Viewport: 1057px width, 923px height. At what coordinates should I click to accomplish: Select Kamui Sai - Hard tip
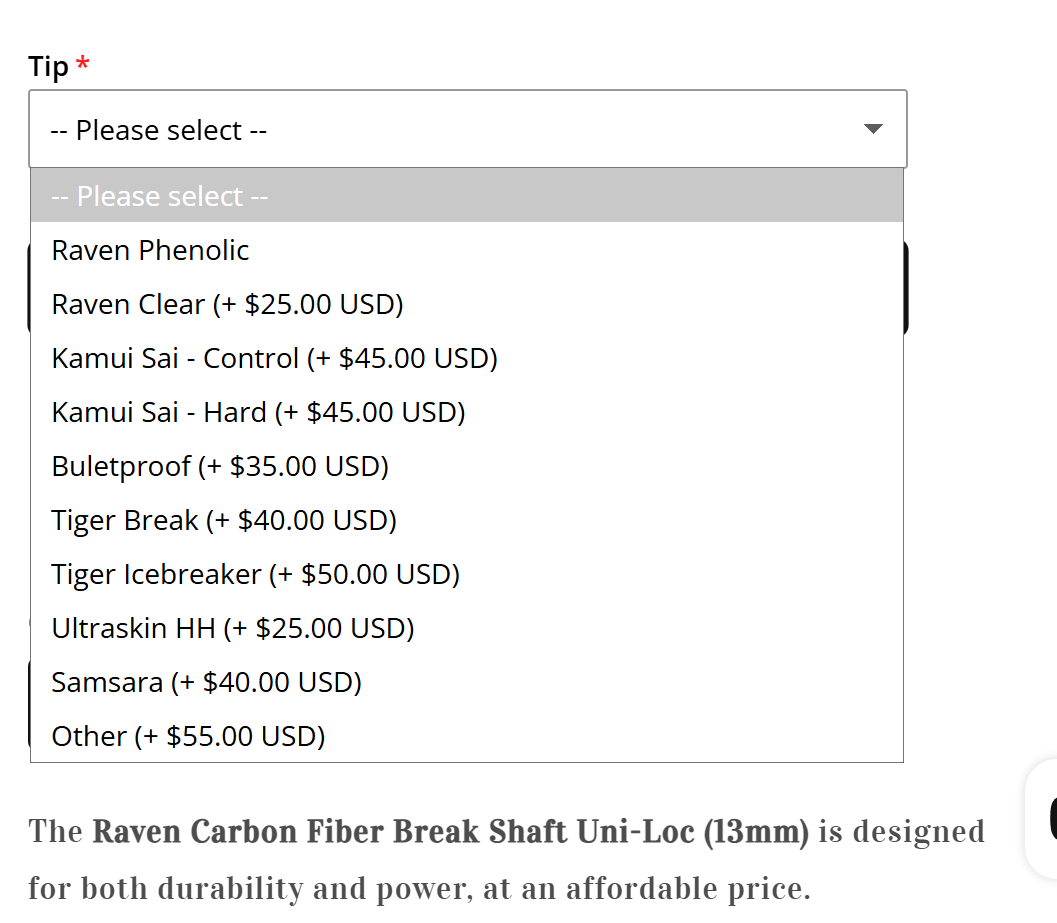[258, 412]
